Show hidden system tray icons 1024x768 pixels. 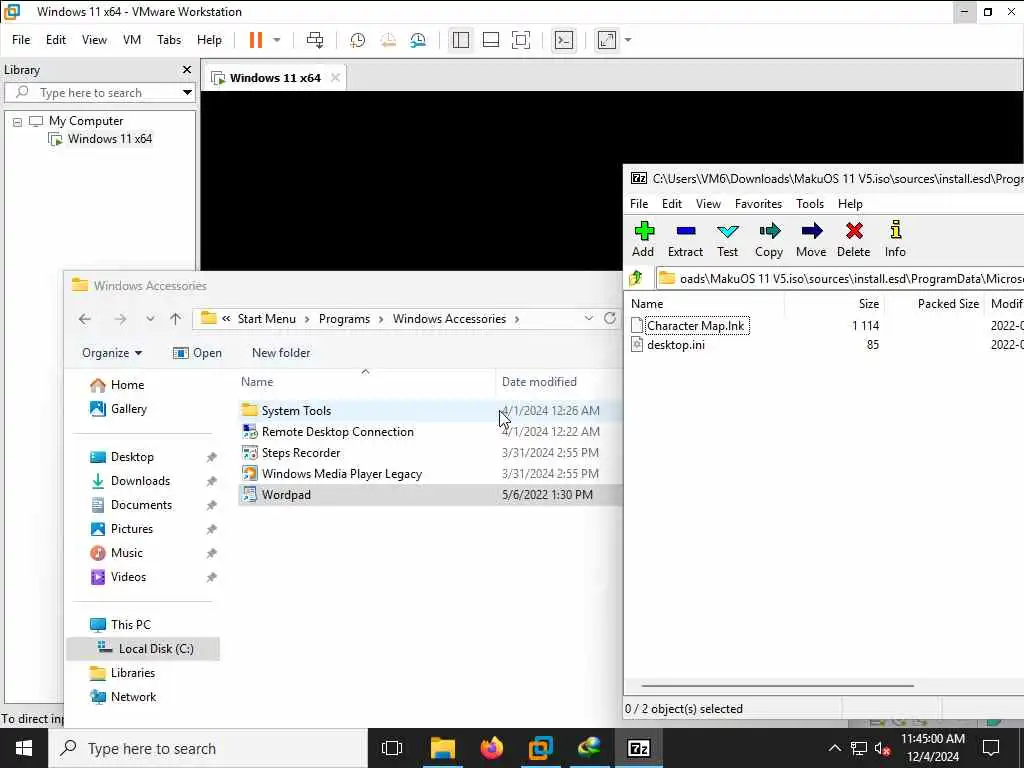click(x=835, y=748)
